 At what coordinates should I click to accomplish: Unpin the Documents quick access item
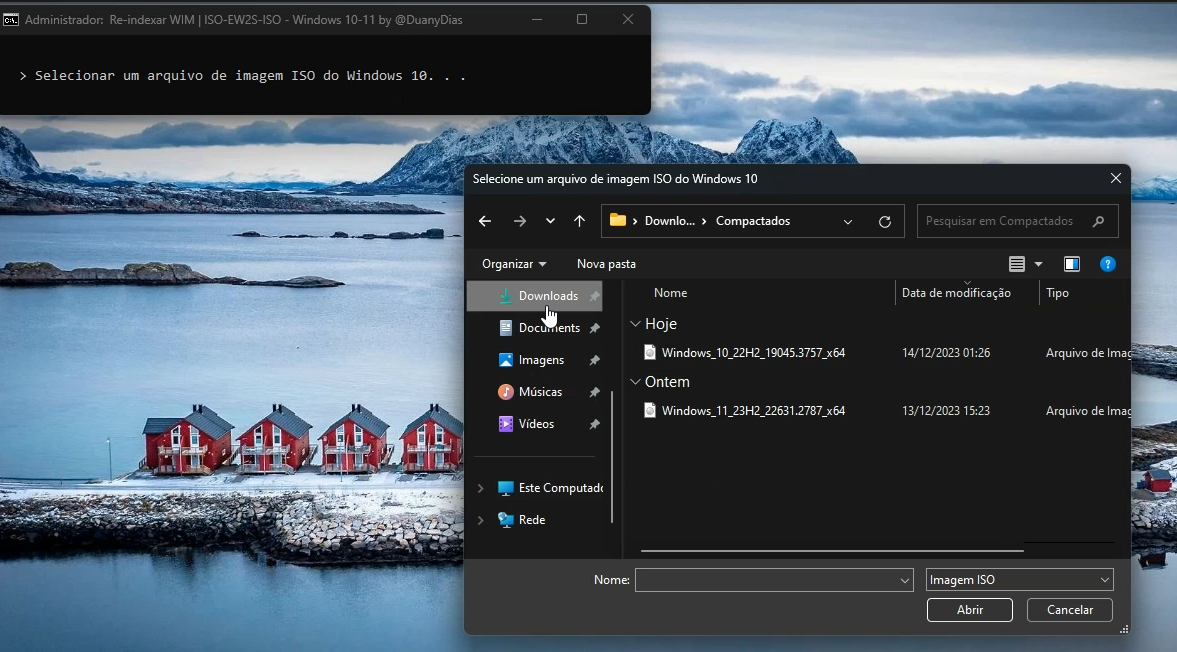[x=595, y=327]
